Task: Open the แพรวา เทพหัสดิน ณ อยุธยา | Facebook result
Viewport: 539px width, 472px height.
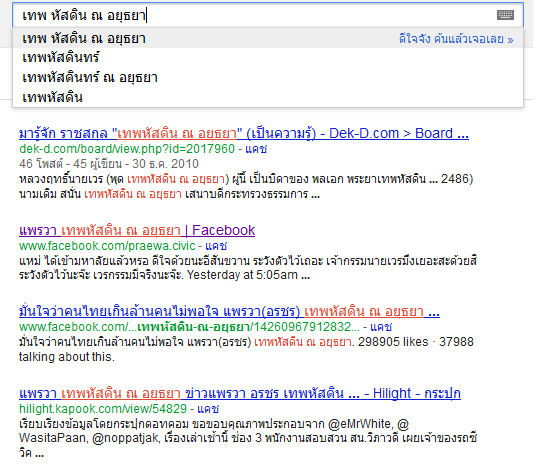Action: click(x=137, y=230)
